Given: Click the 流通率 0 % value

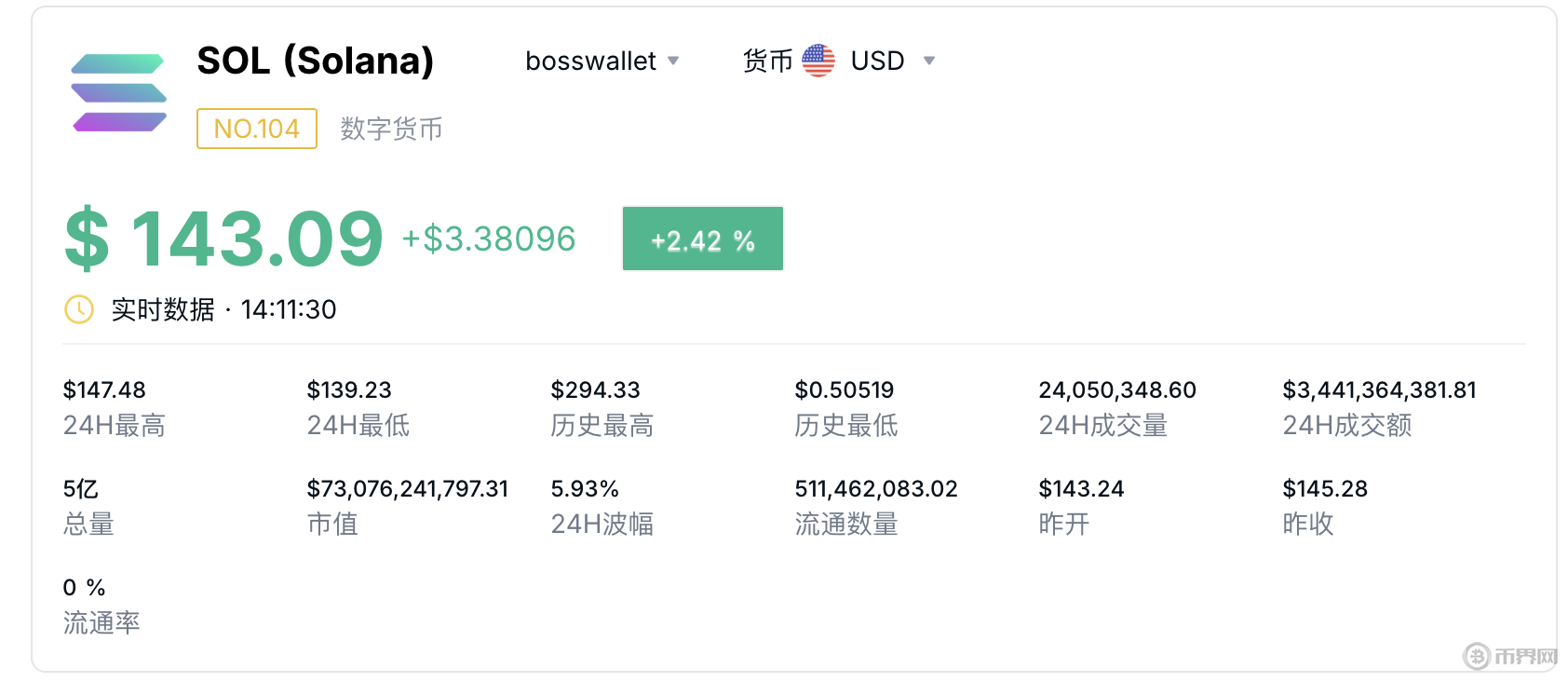Looking at the screenshot, I should coord(84,587).
